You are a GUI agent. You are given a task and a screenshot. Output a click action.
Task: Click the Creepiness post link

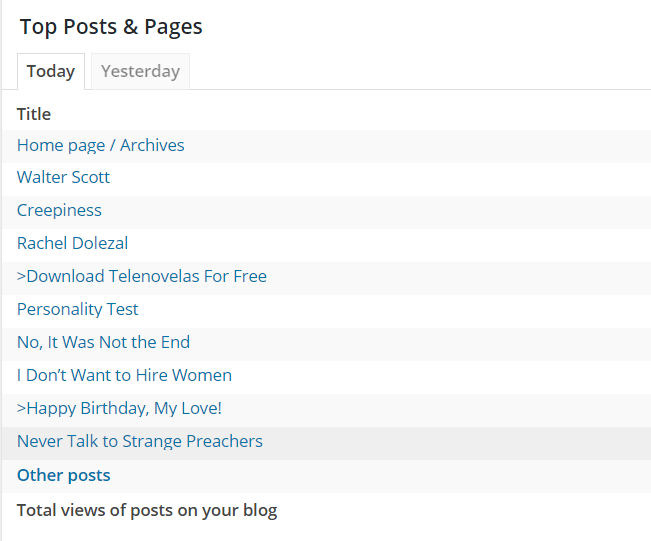click(59, 210)
